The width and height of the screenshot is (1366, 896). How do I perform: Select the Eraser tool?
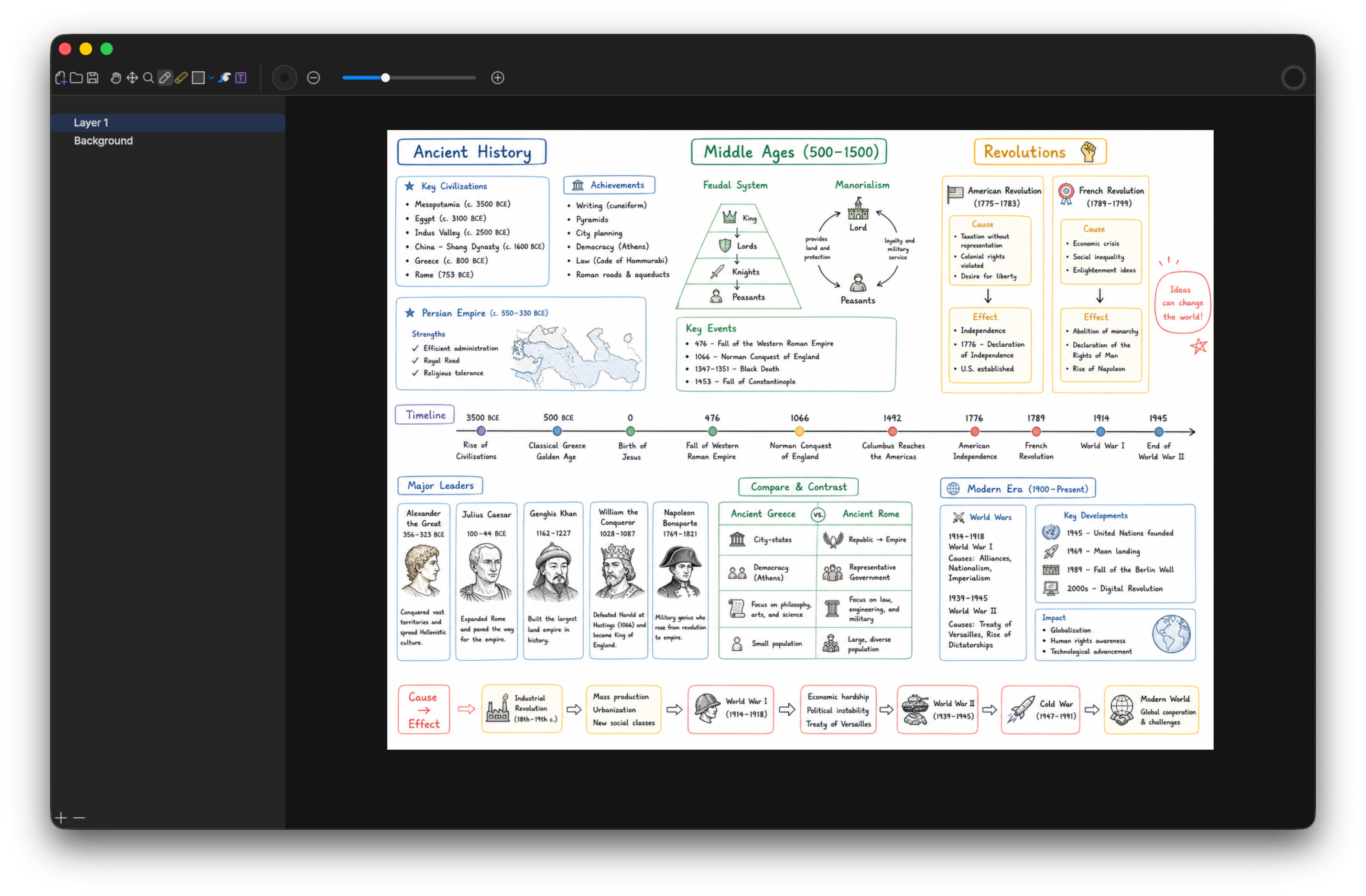181,78
